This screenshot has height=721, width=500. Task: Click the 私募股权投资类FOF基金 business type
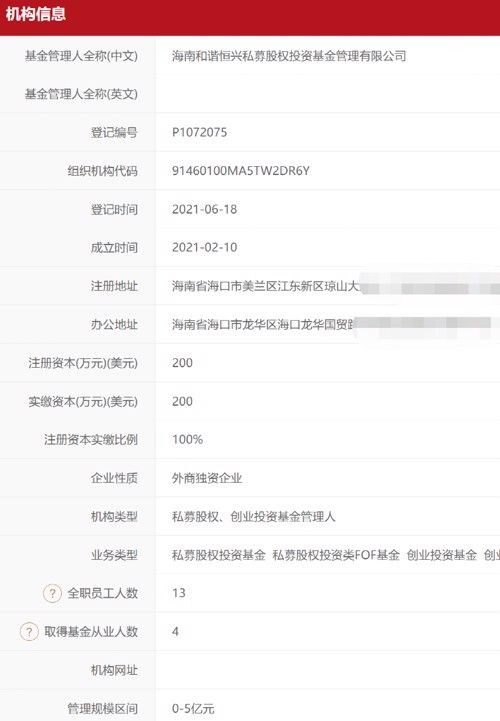click(x=336, y=555)
